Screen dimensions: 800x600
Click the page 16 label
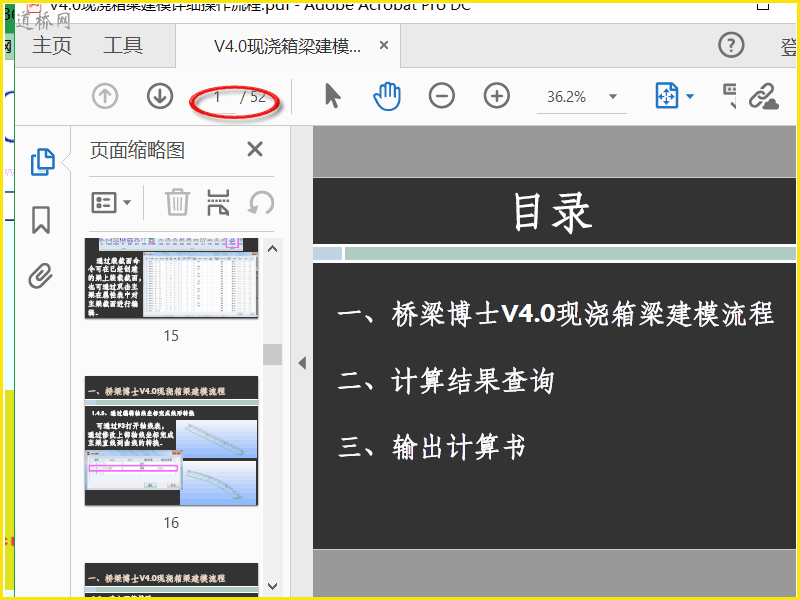point(171,522)
